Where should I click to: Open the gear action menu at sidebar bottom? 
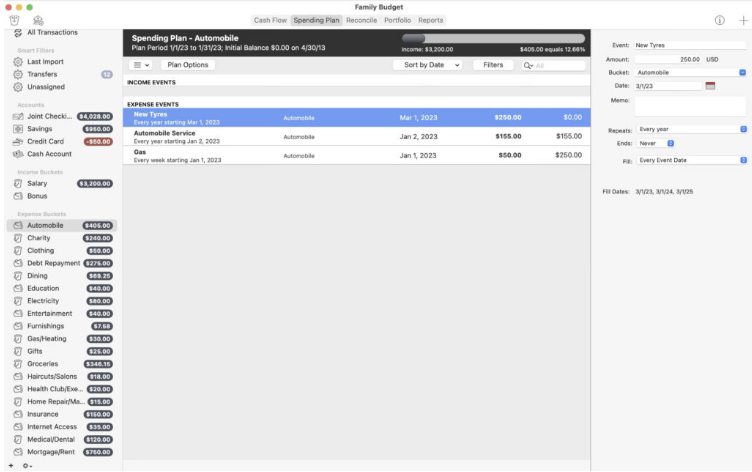pos(27,465)
